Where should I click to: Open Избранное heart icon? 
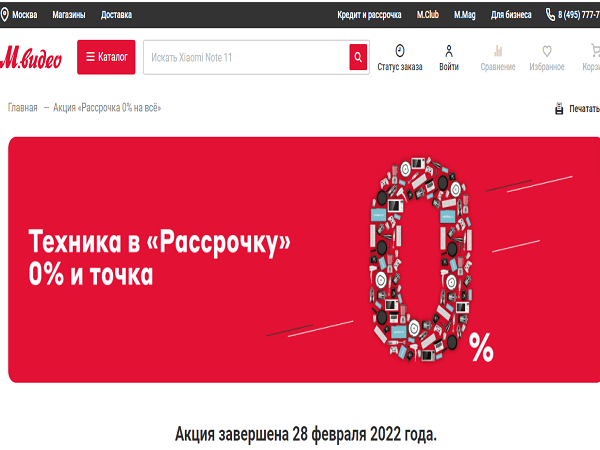click(x=547, y=51)
